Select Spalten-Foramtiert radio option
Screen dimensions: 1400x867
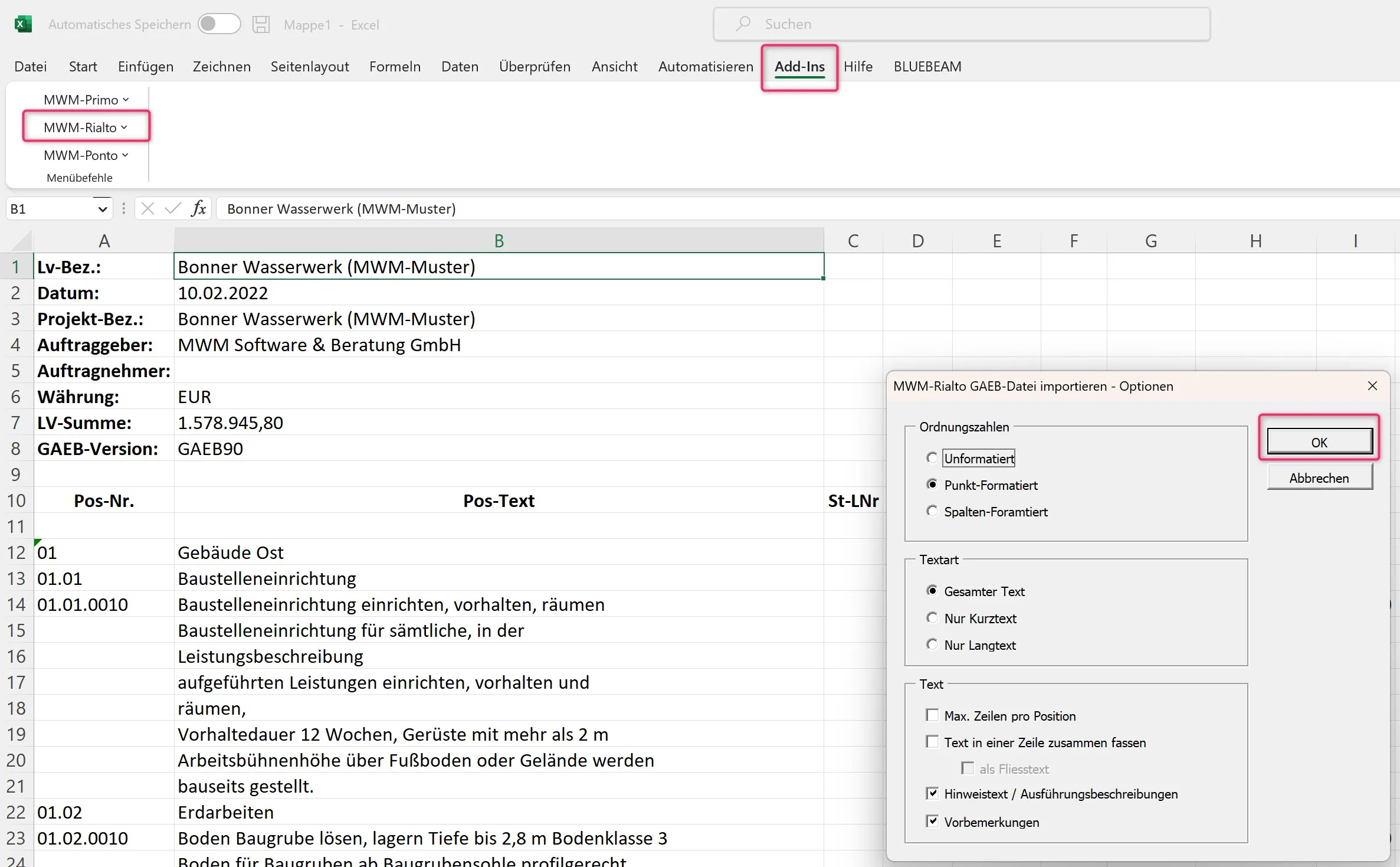pos(932,511)
